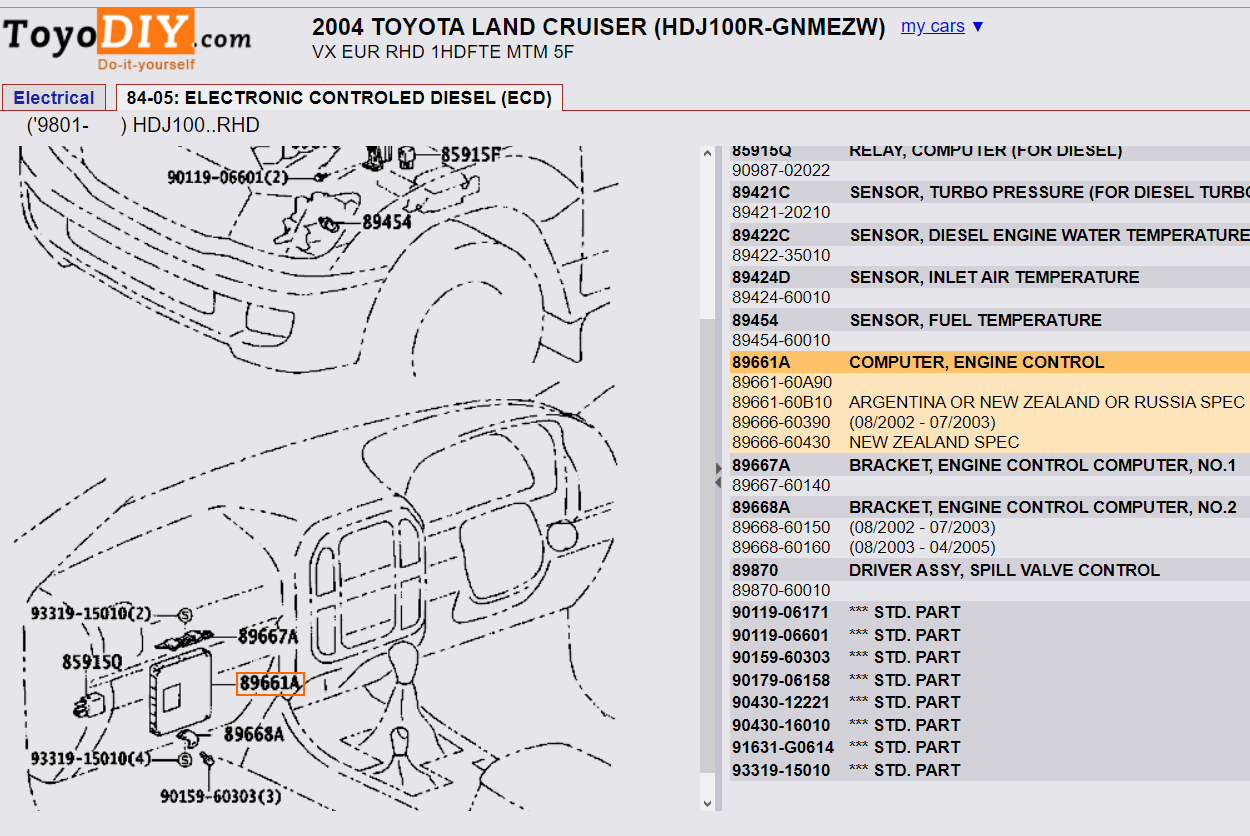Click part number 89454-60010
This screenshot has height=836, width=1250.
781,340
